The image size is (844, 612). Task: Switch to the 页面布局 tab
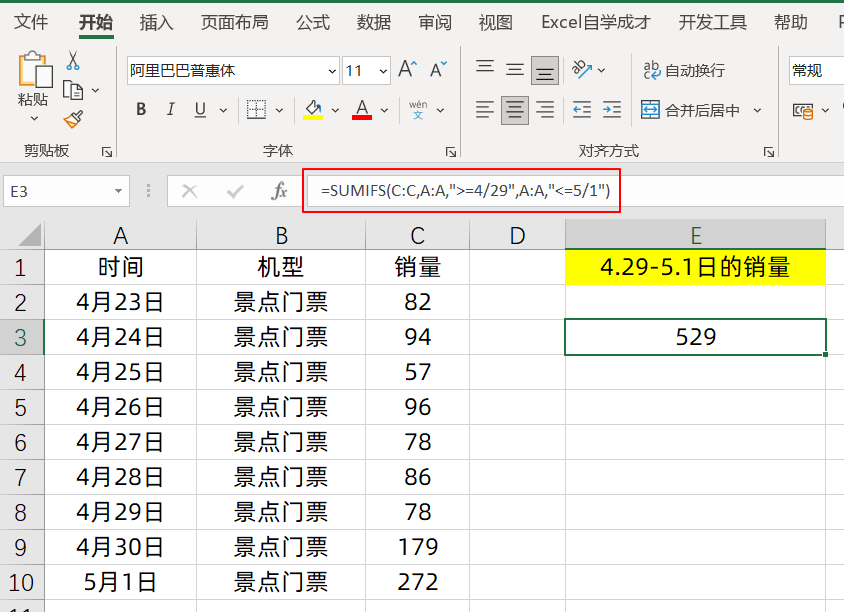(x=235, y=22)
